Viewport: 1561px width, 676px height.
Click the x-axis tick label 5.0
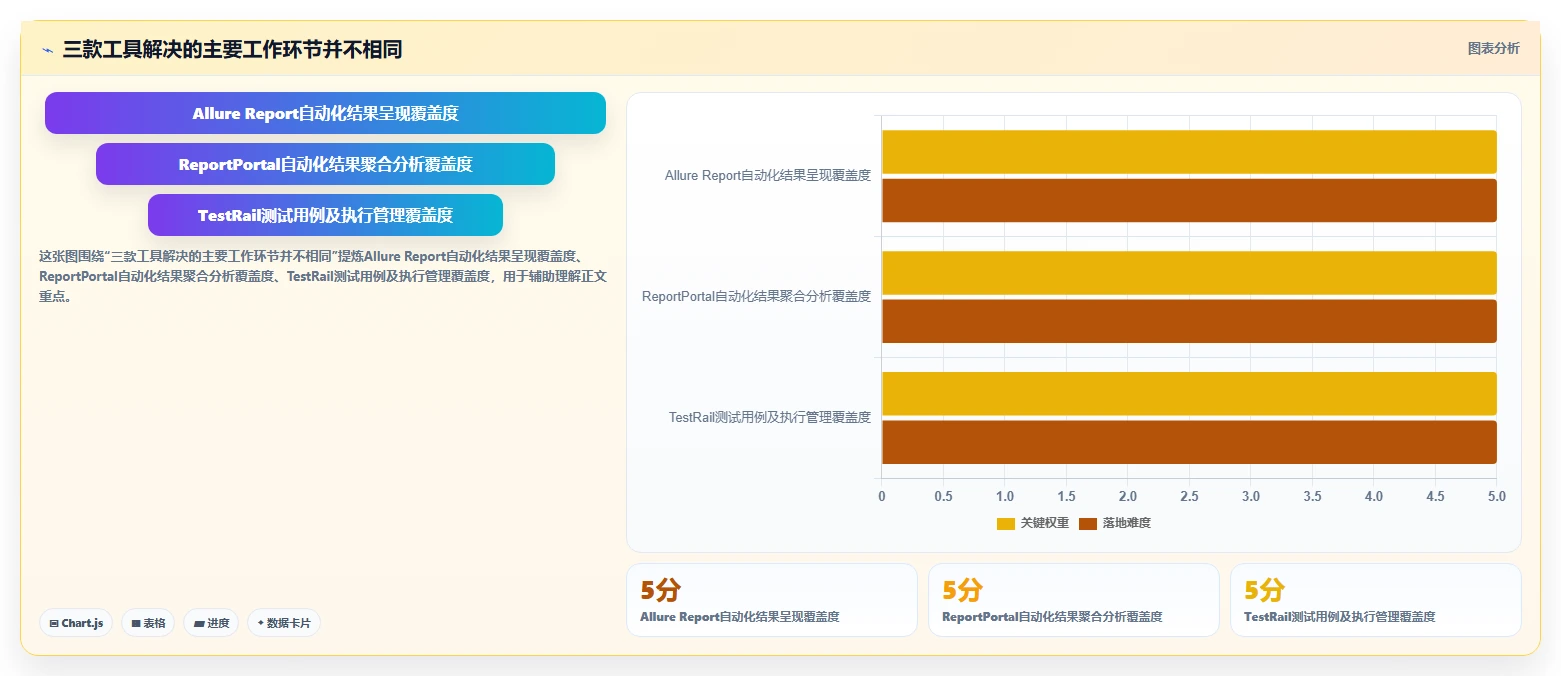point(1497,496)
